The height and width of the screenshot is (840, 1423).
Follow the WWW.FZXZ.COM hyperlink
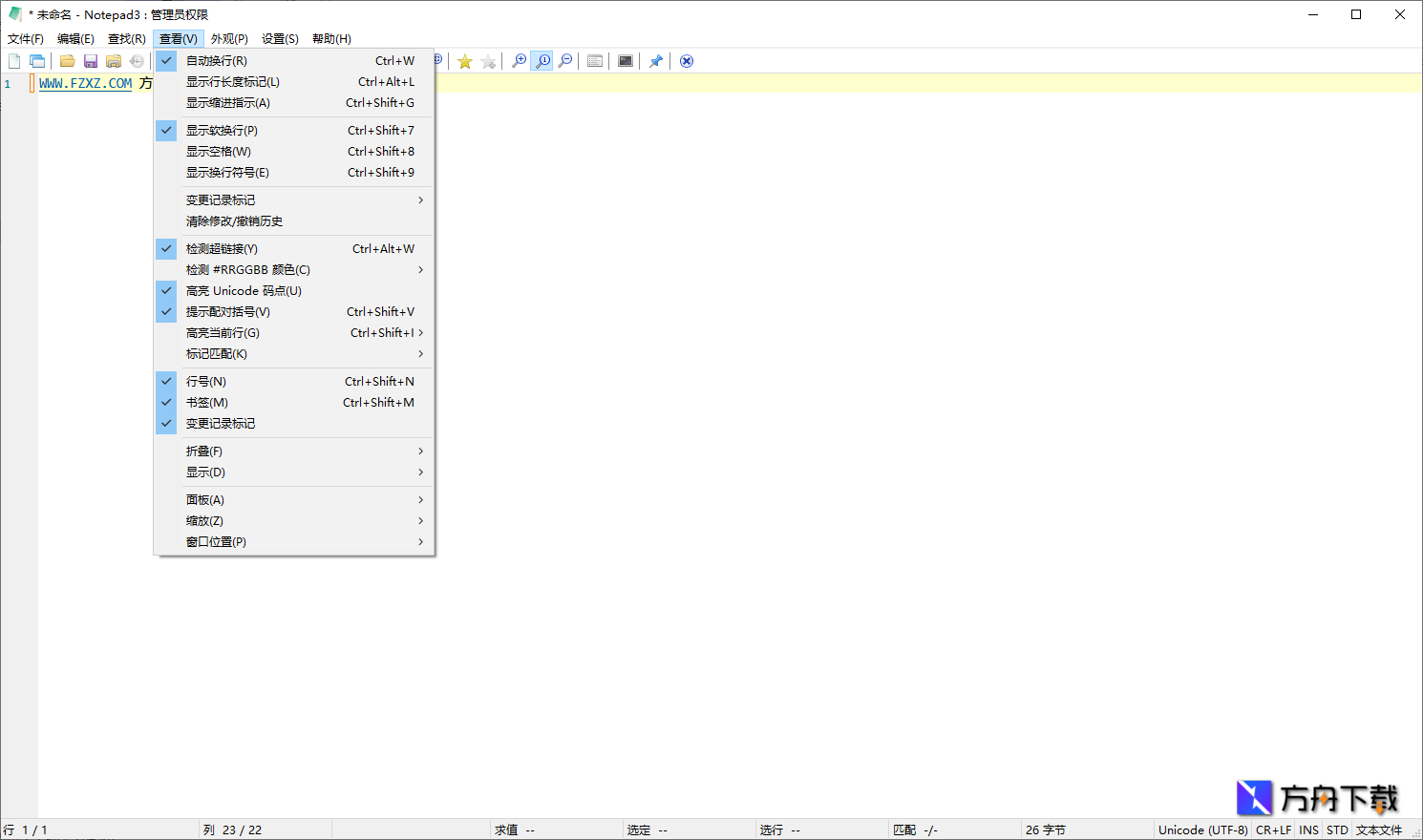coord(84,83)
